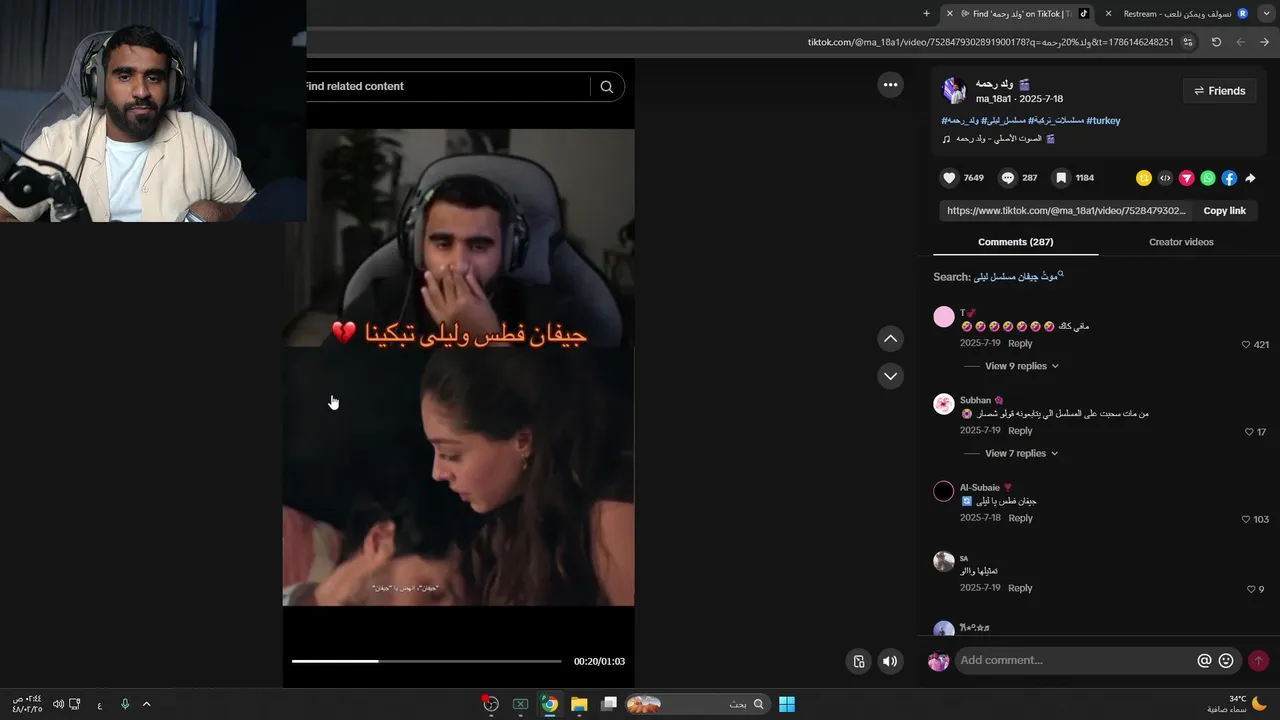Click the yellow repost icon

(1144, 178)
